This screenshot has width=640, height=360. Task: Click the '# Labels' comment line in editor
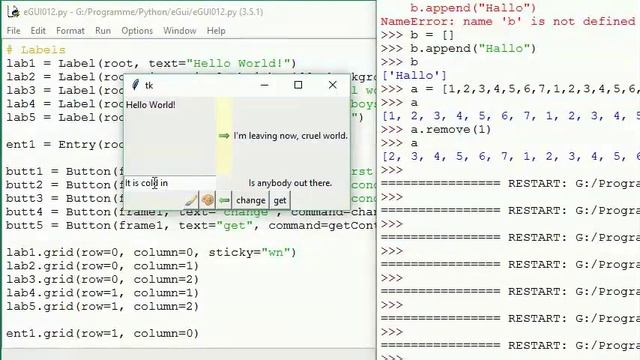coord(36,50)
